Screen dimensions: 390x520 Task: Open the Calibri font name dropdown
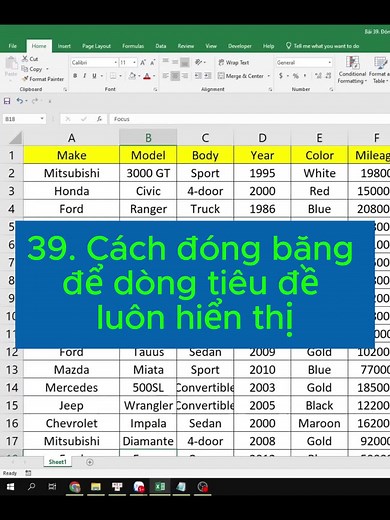tap(115, 62)
